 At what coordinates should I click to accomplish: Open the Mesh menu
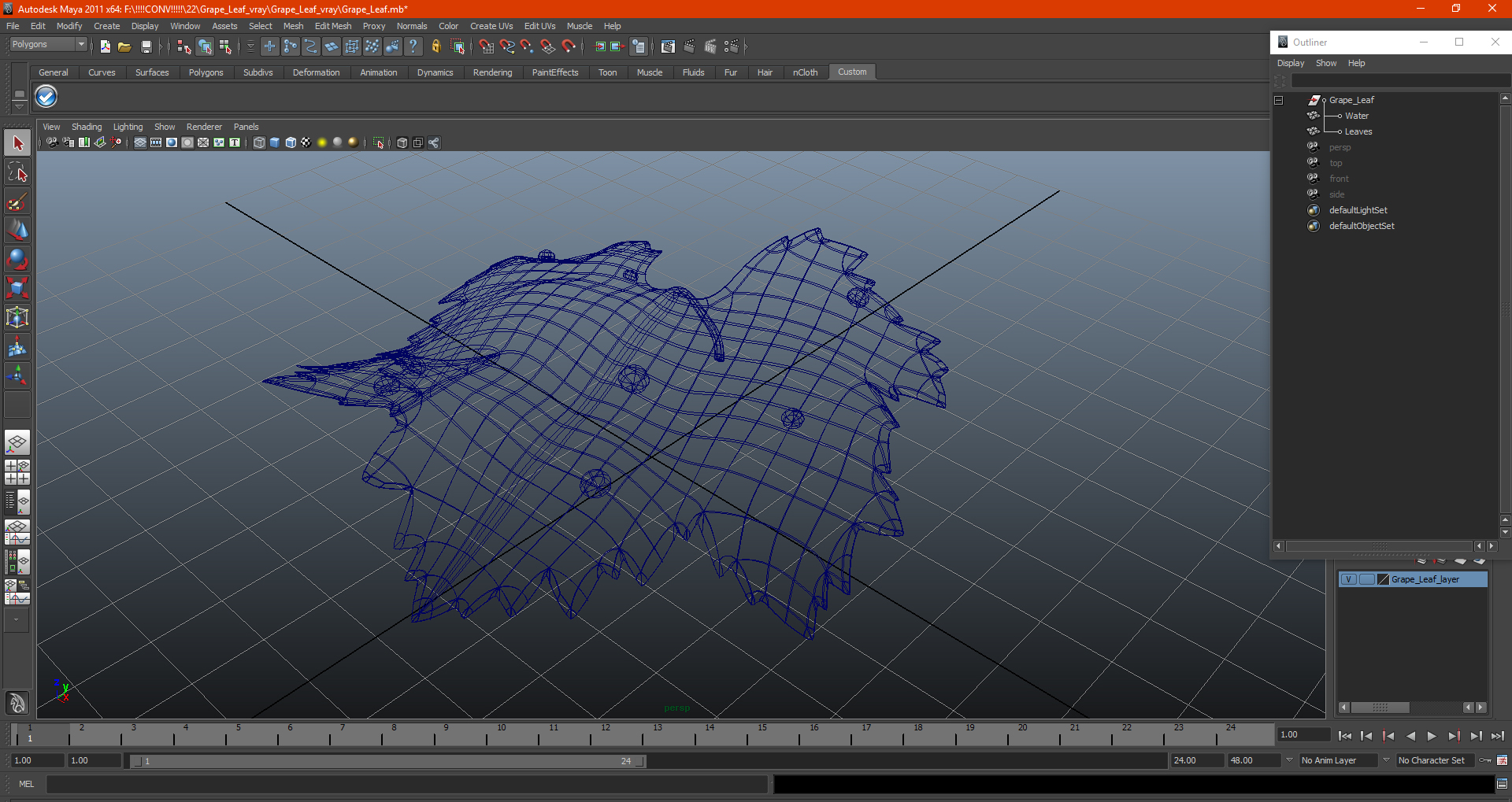pyautogui.click(x=293, y=26)
